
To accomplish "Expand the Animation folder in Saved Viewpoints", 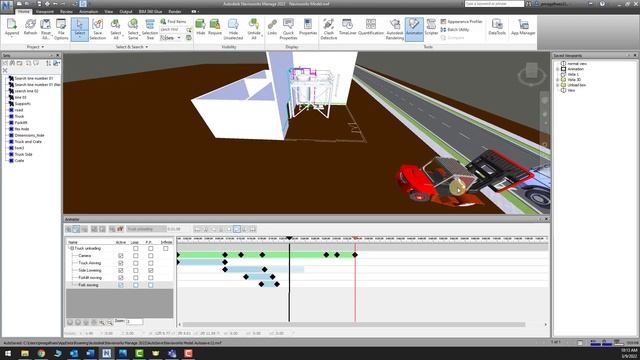I will [558, 69].
